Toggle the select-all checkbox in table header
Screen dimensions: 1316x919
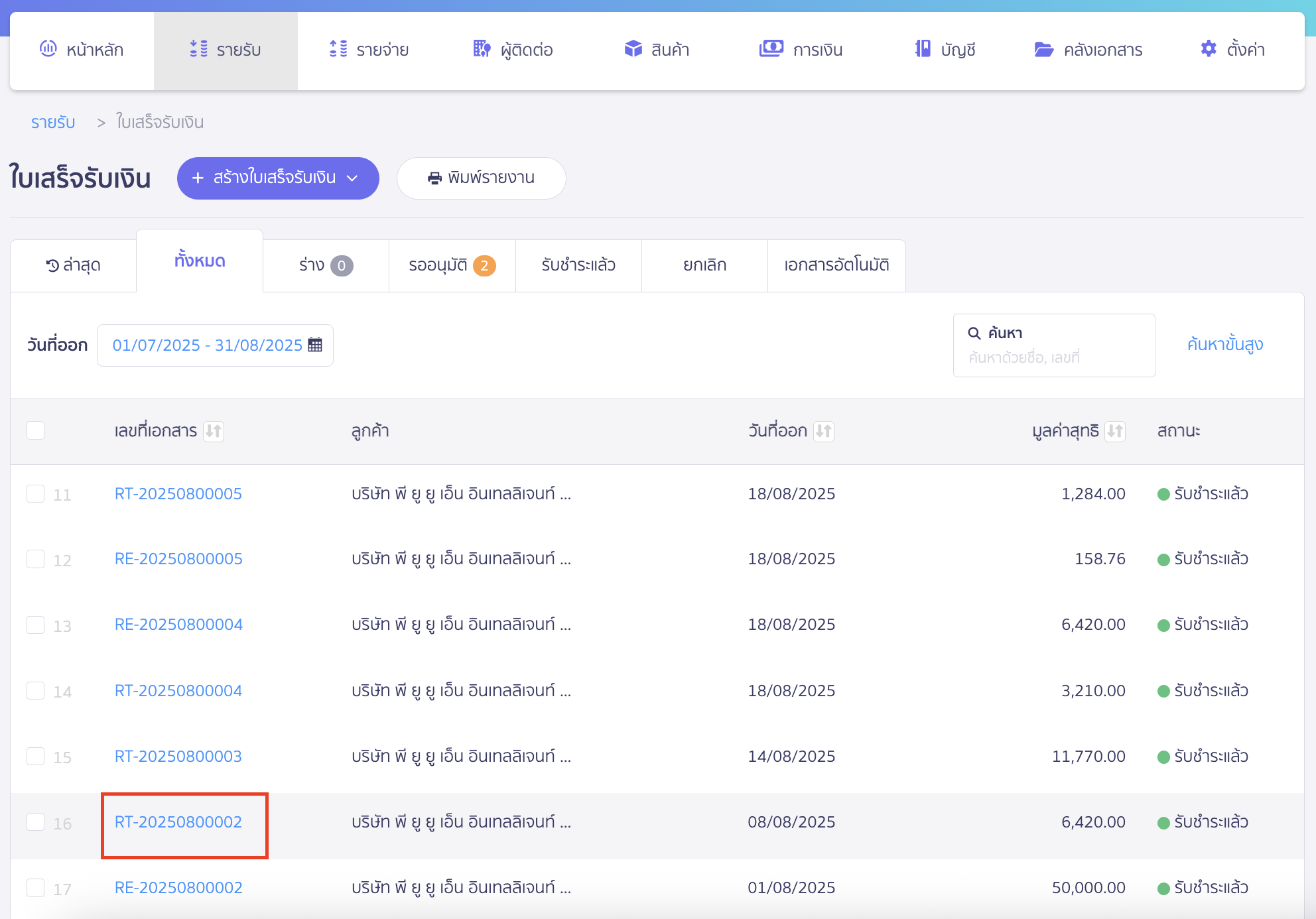(36, 430)
